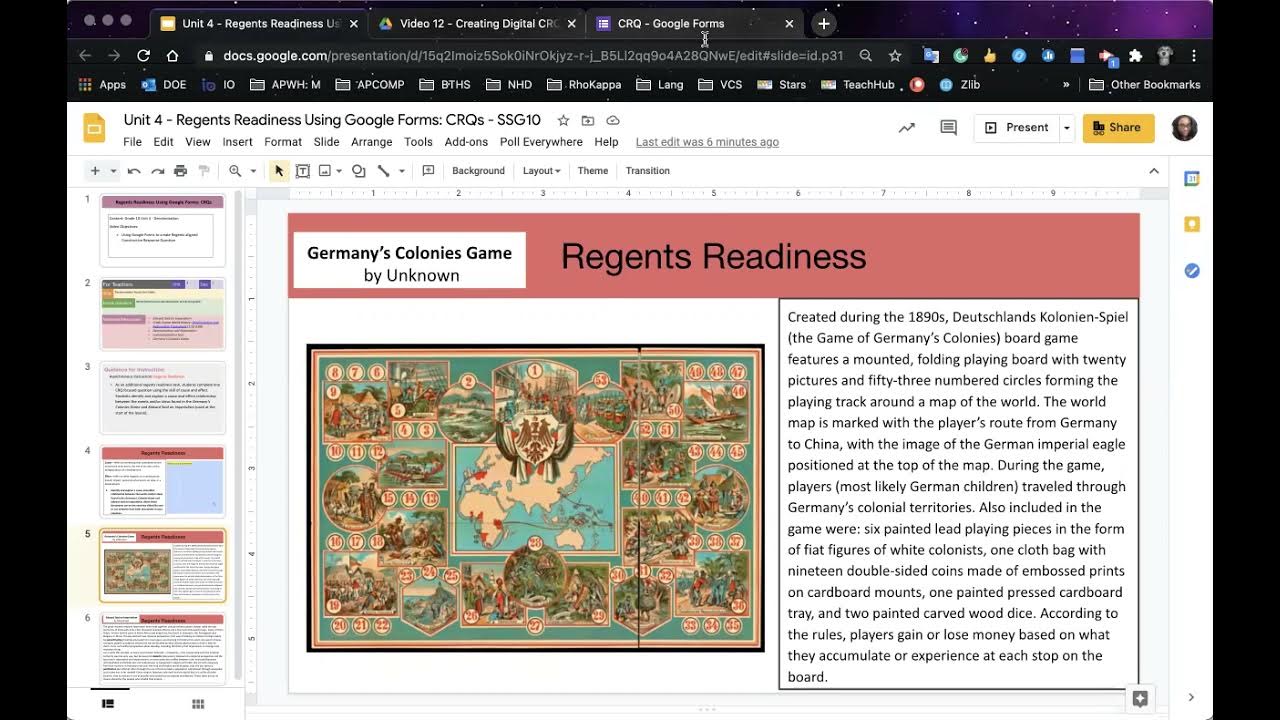
Task: Click the Present button
Action: tap(1017, 128)
